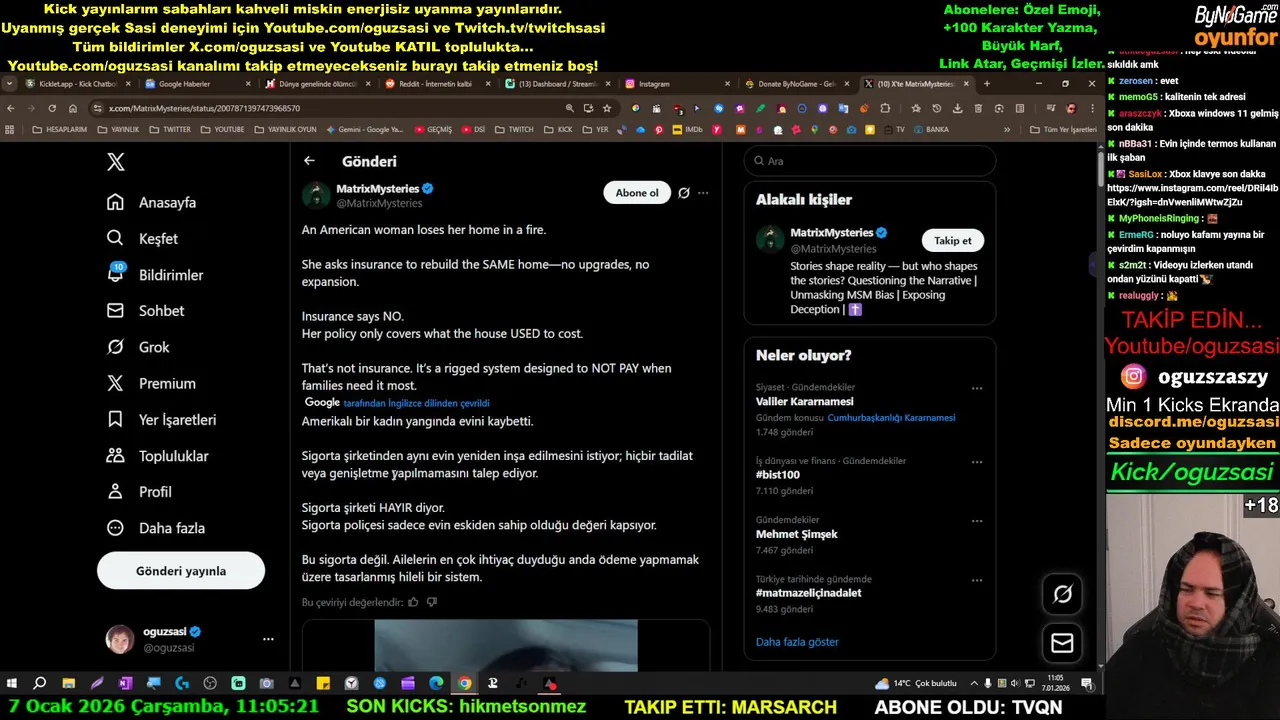Switch to the Instagram browser tab
This screenshot has width=1280, height=720.
tap(677, 84)
